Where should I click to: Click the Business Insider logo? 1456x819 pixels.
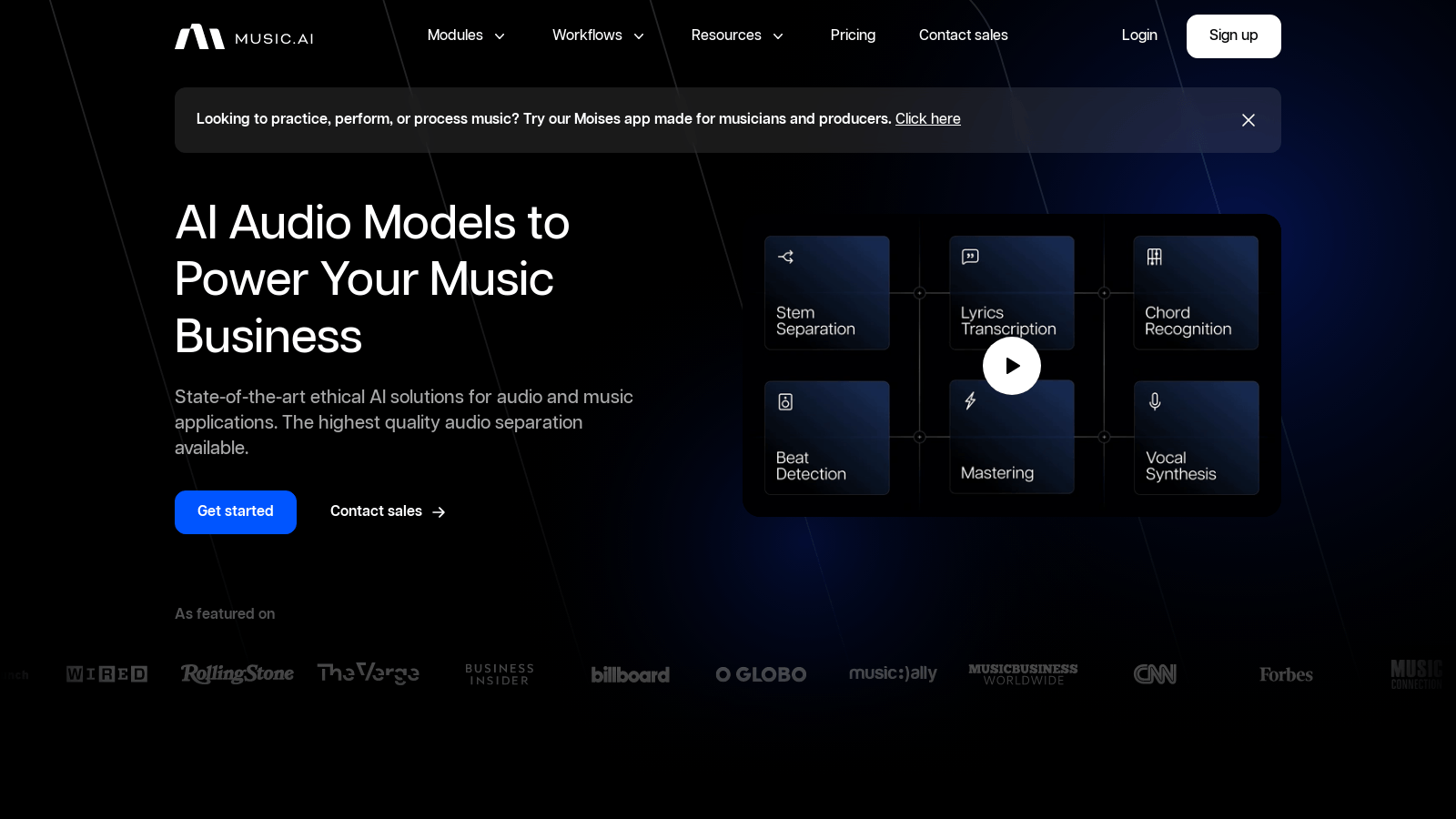500,674
